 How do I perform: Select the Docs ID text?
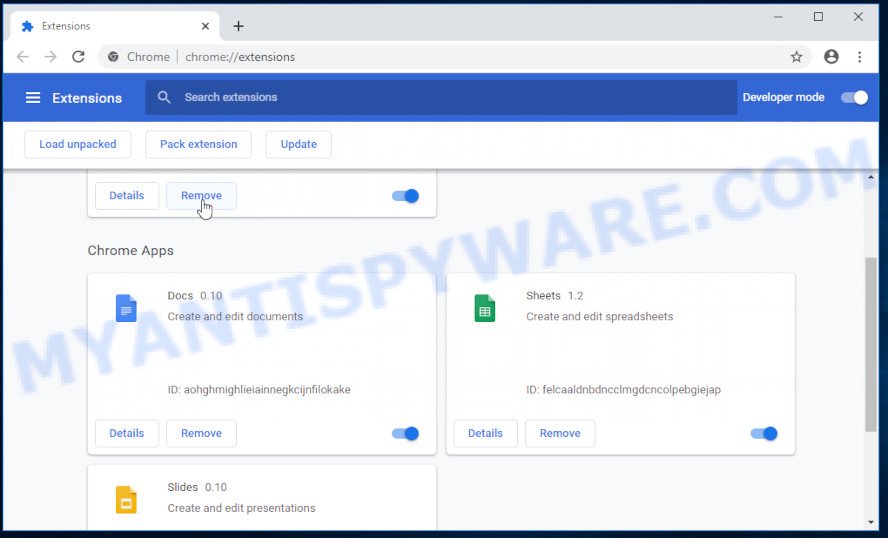[x=259, y=390]
